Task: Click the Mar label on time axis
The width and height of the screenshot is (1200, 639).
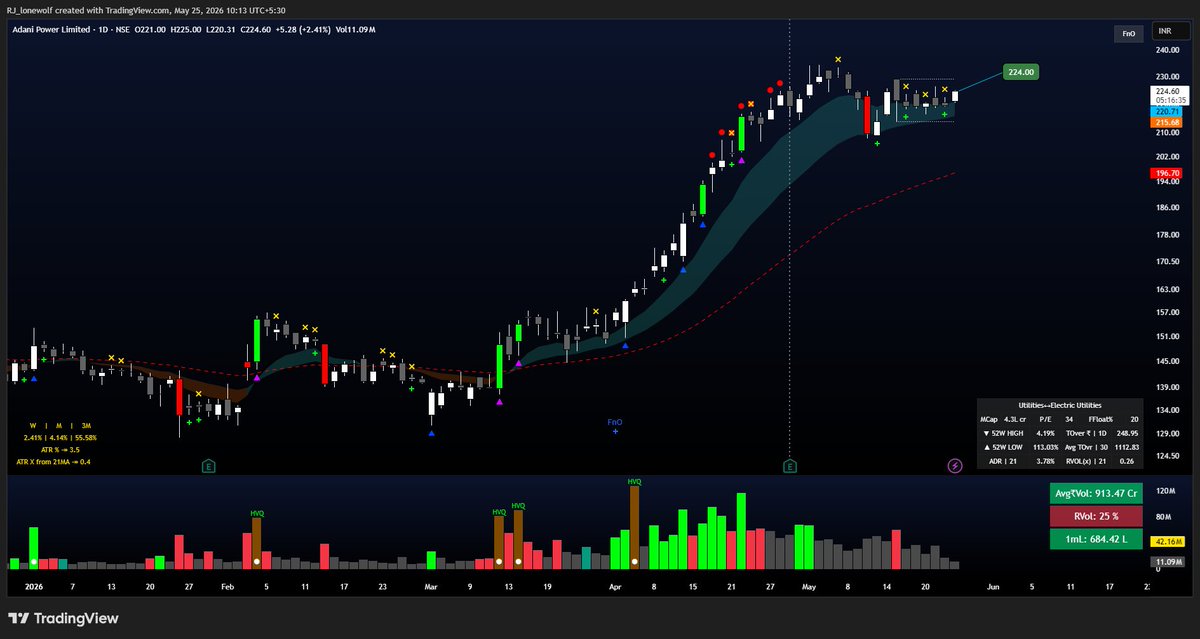Action: [431, 587]
